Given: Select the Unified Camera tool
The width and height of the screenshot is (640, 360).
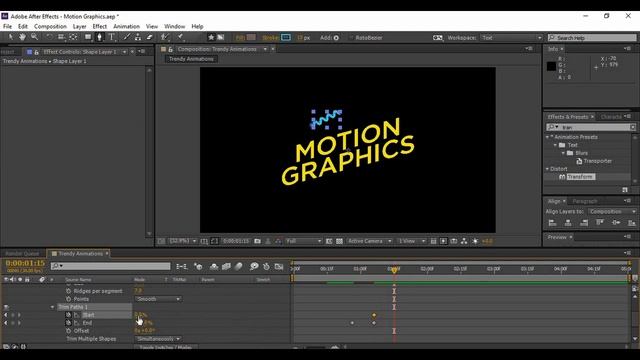Looking at the screenshot, I should [61, 37].
